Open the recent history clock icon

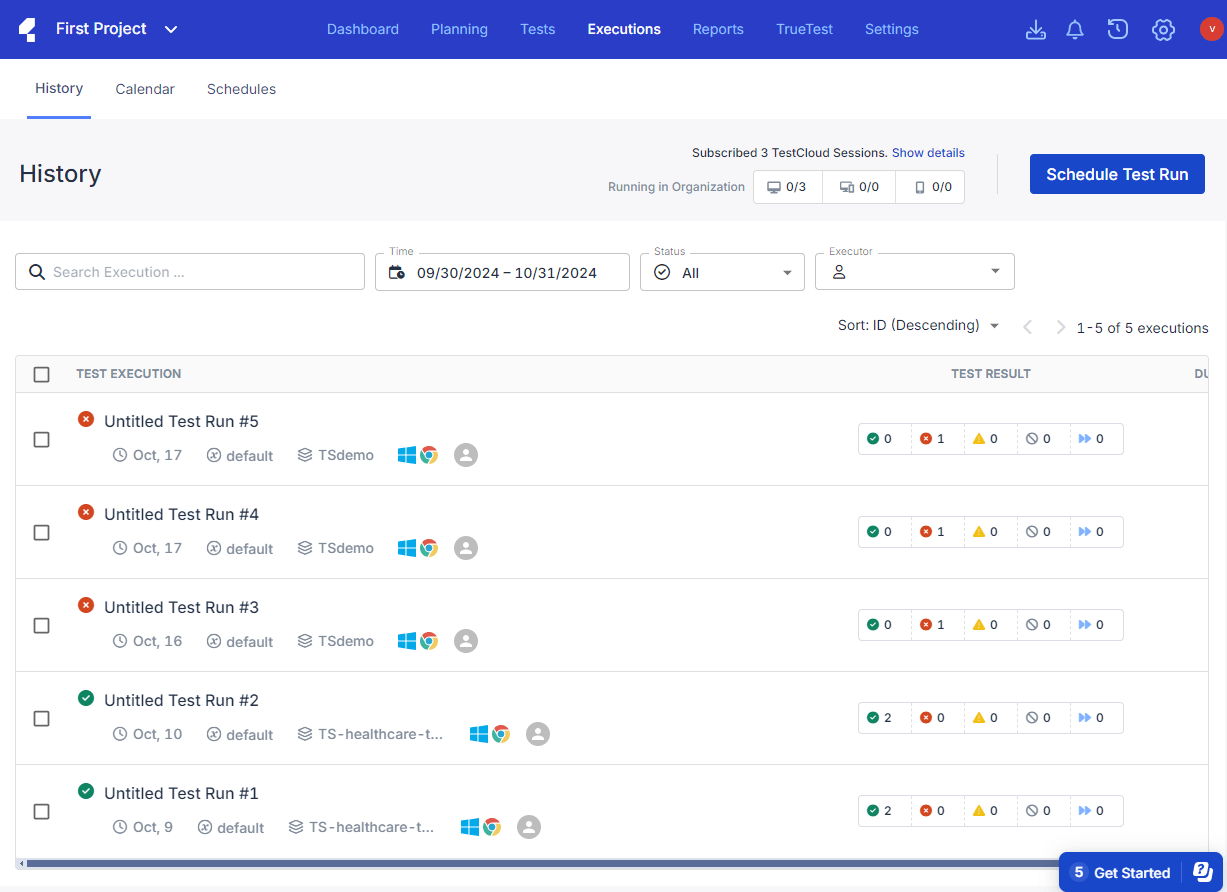tap(1118, 30)
